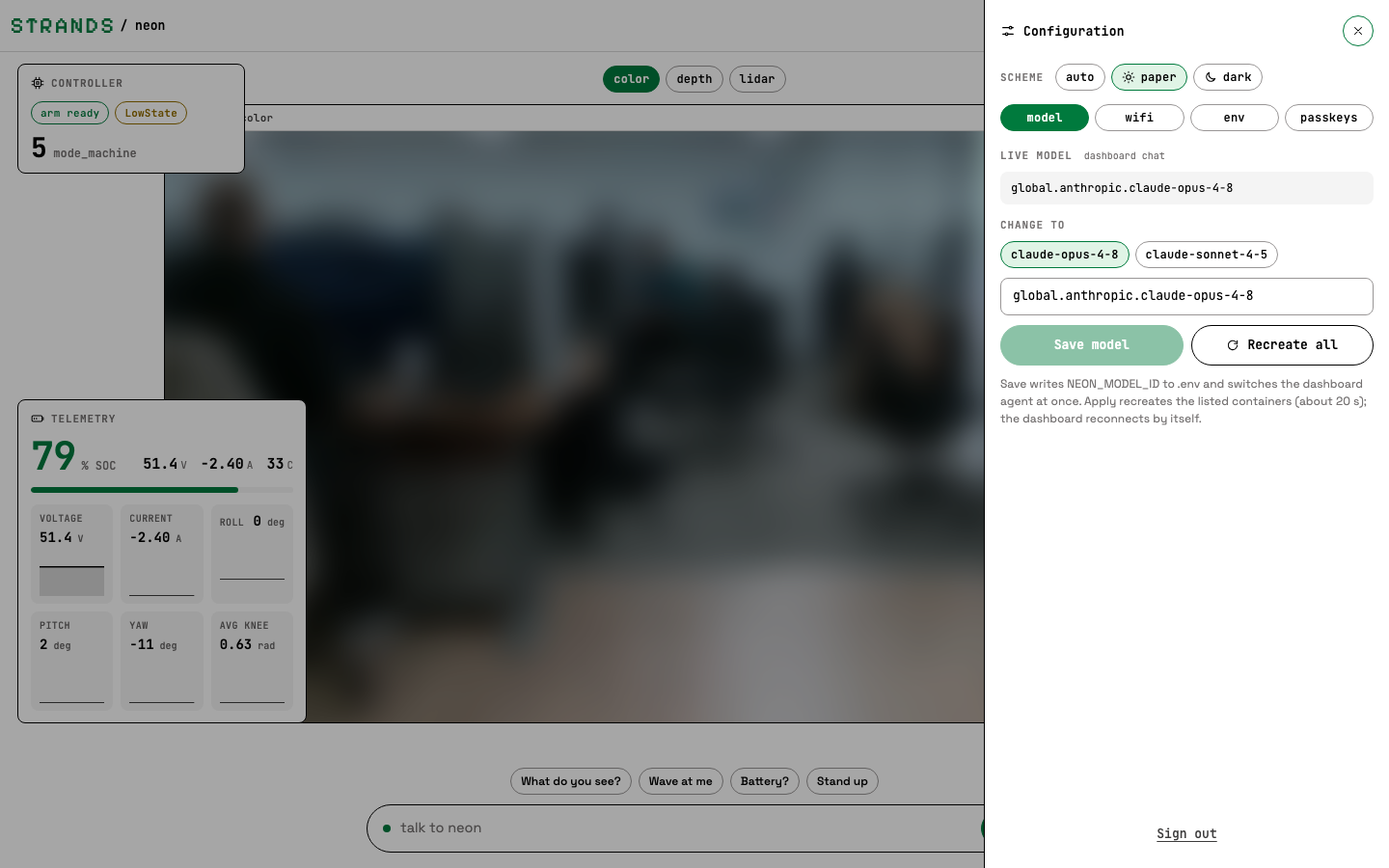Click the Telemetry battery icon

38,419
